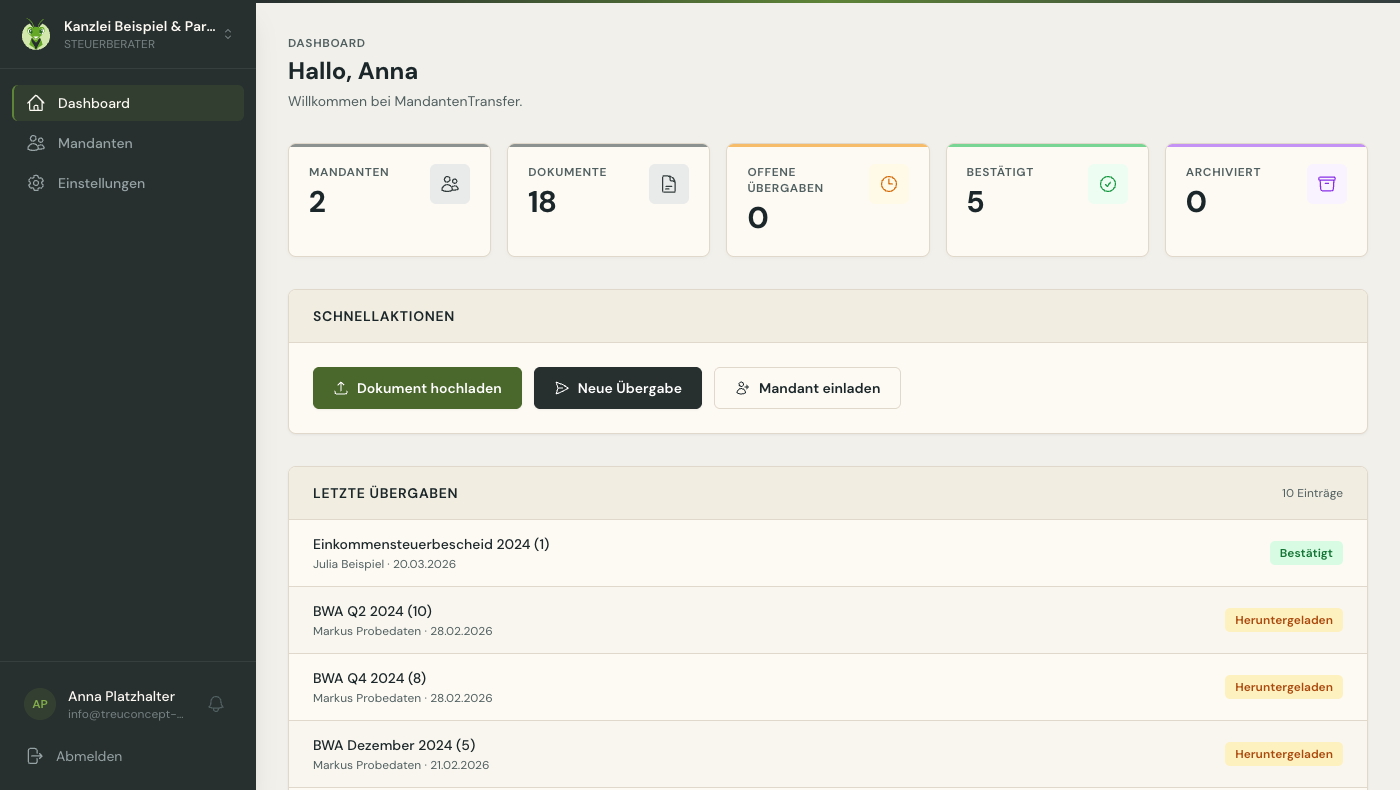
Task: Open Einkommensteuerbescheid 2024 (1) entry
Action: [x=828, y=553]
